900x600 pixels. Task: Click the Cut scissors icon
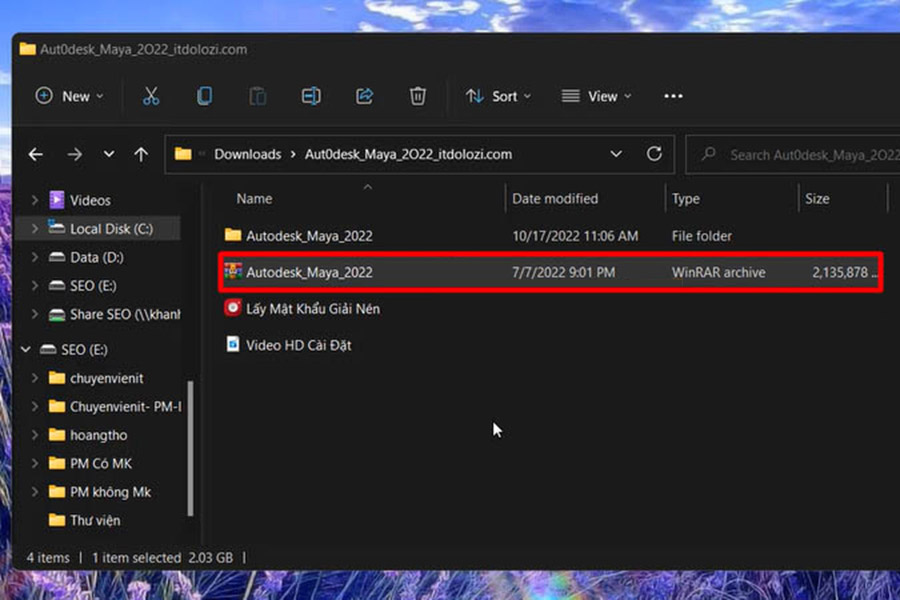151,96
